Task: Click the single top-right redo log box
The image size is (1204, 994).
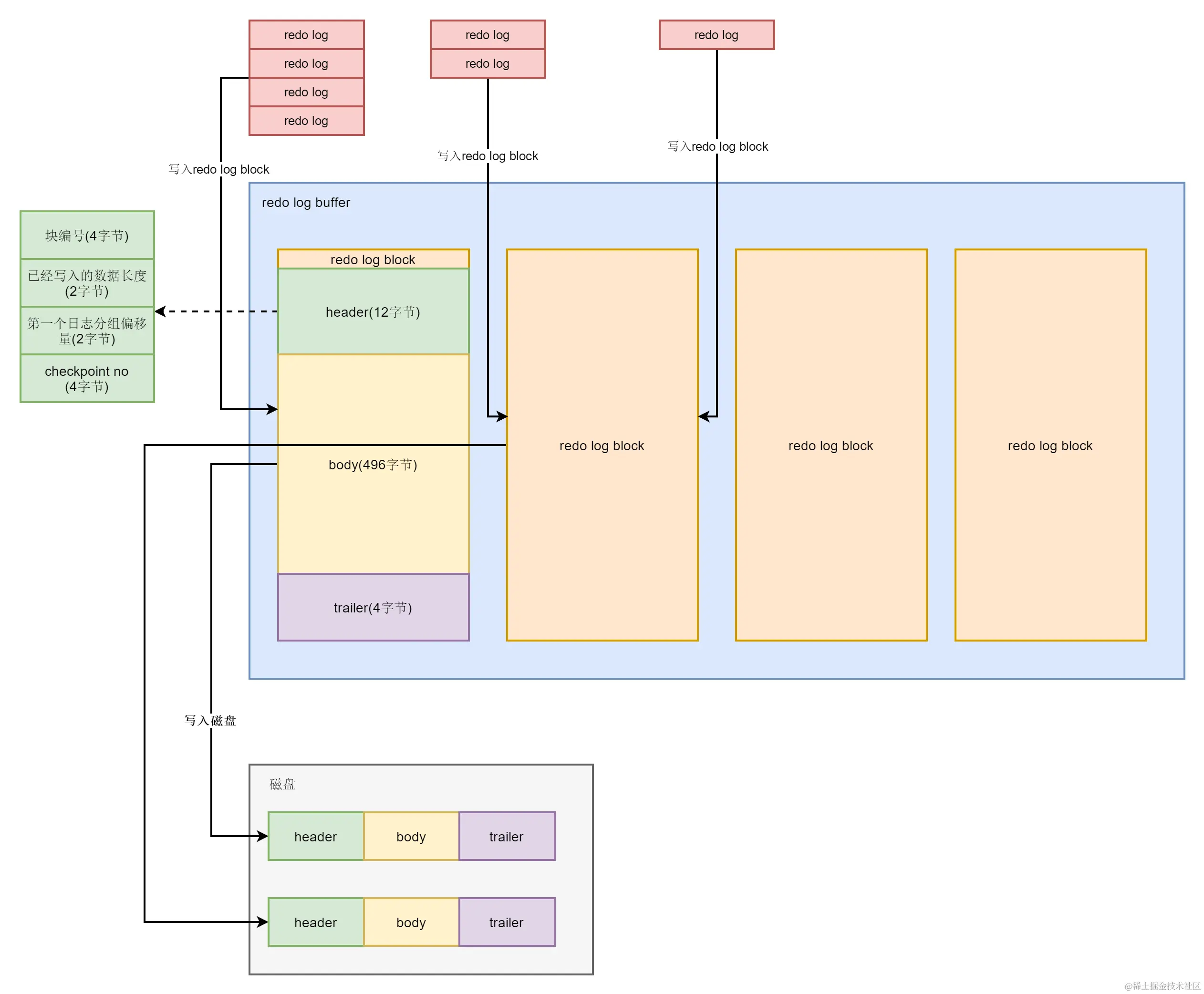Action: pos(716,35)
